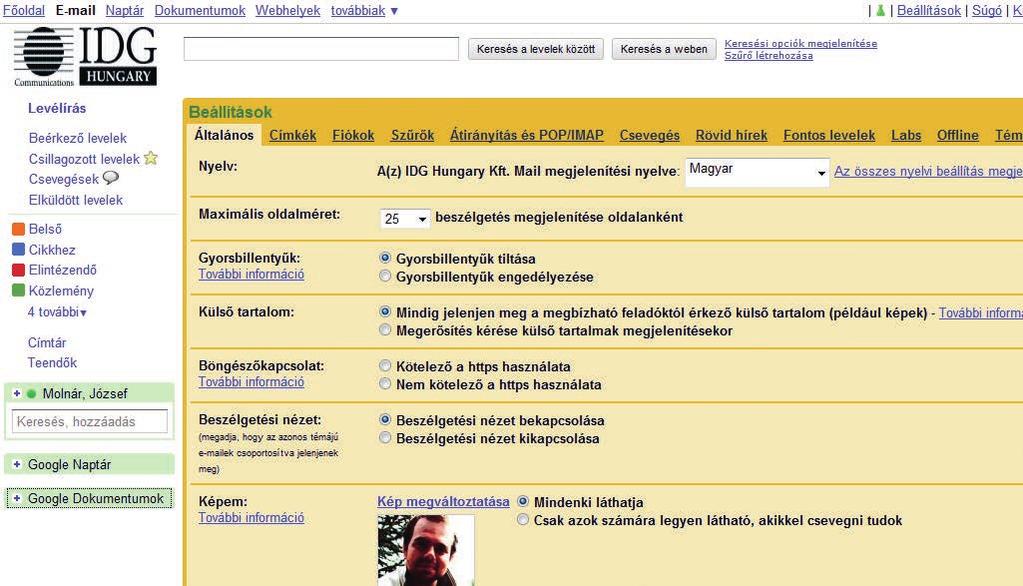This screenshot has height=586, width=1023.
Task: Switch to the Címkék tab
Action: tap(293, 135)
